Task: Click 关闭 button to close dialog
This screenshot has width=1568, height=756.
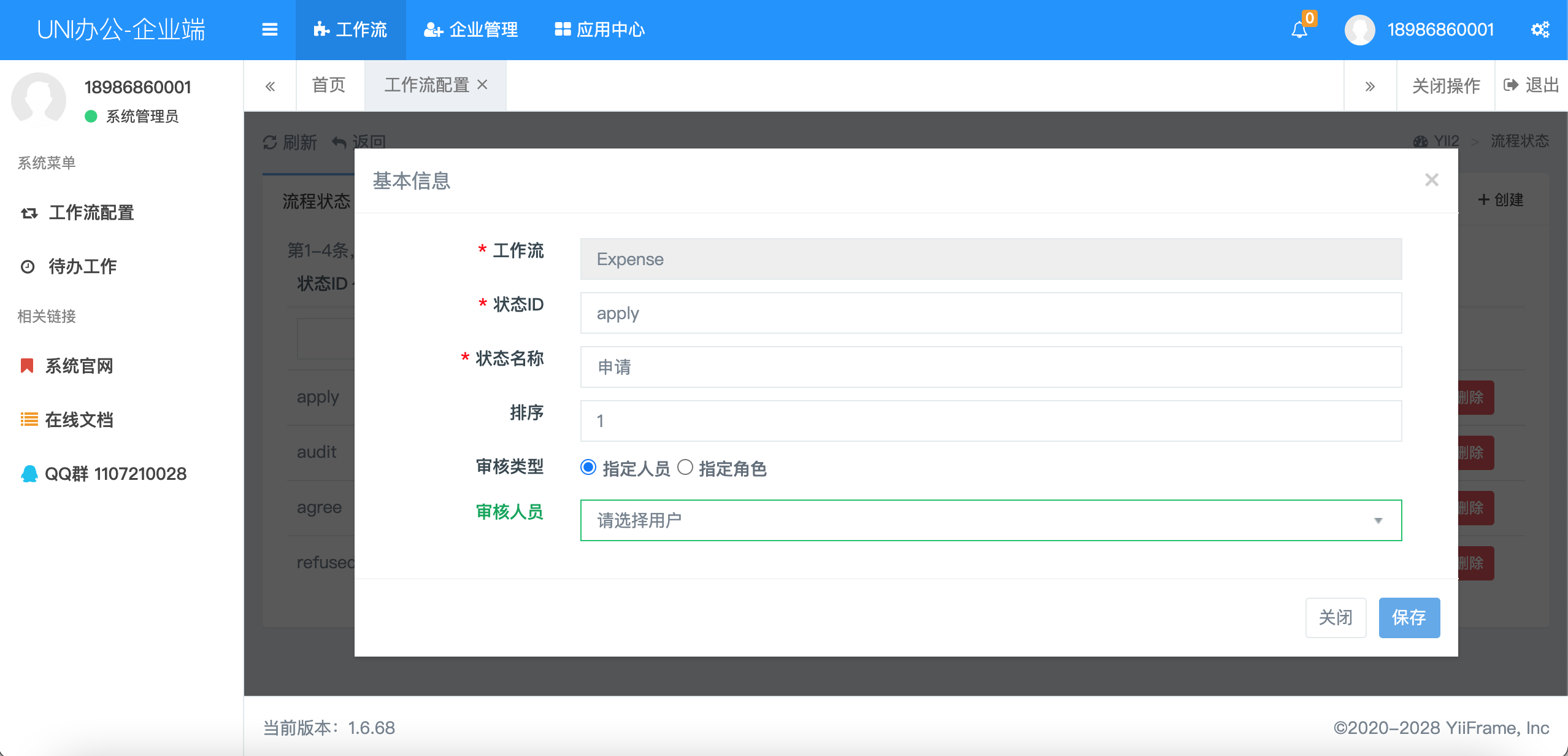Action: point(1336,617)
